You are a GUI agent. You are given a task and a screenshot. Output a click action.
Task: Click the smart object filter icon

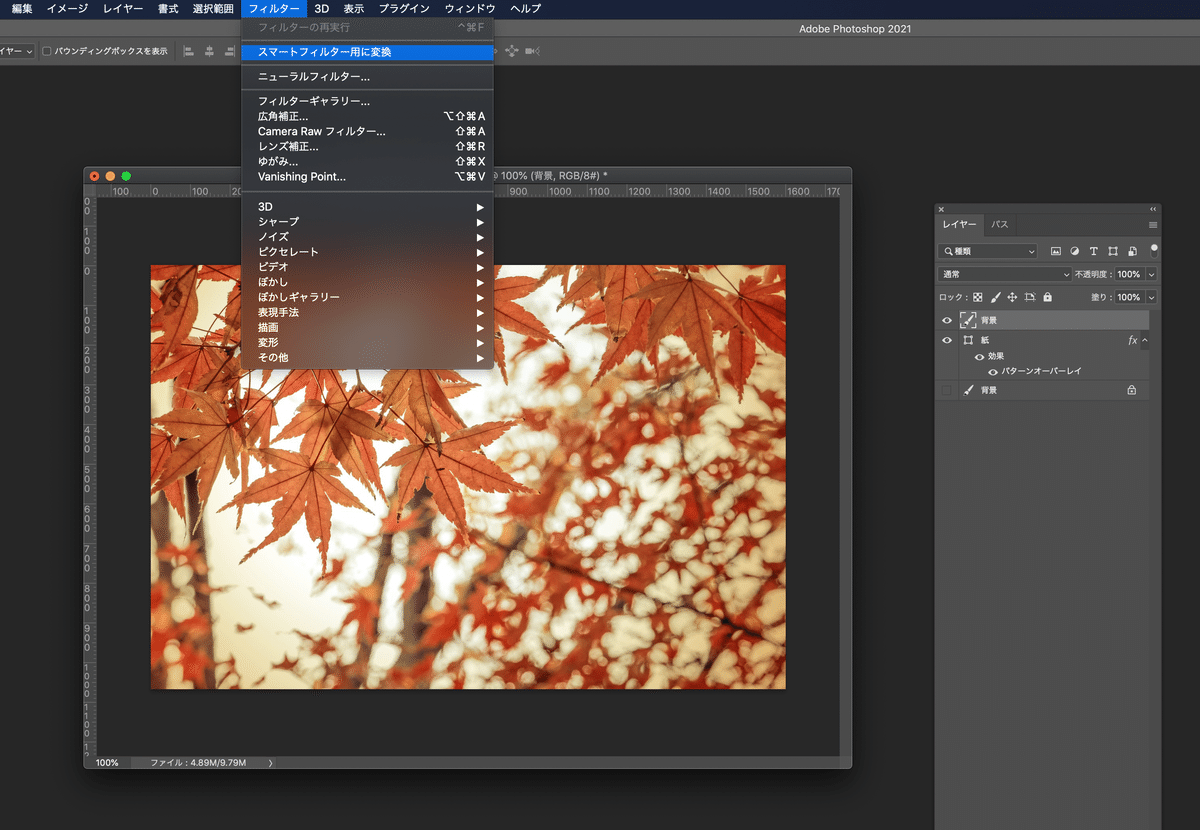(x=1132, y=251)
